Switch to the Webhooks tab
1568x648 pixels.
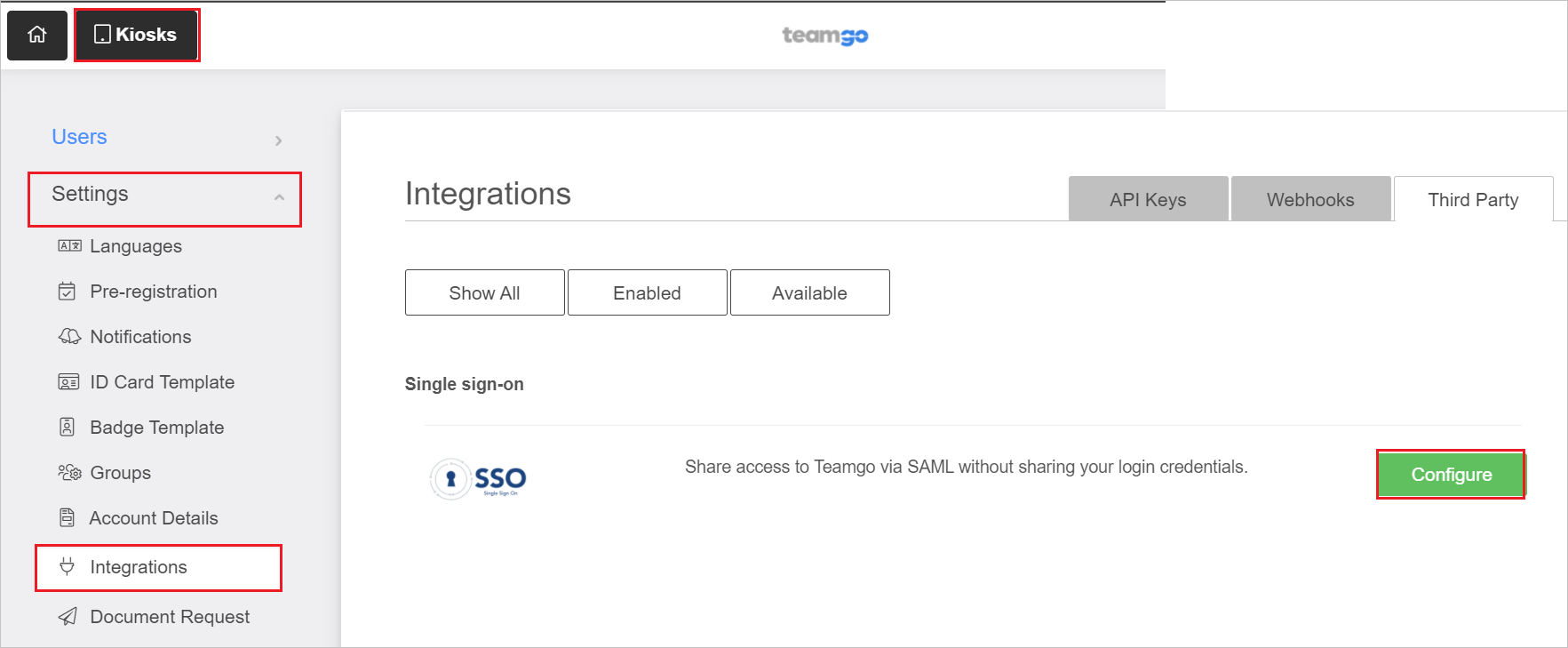[1310, 199]
